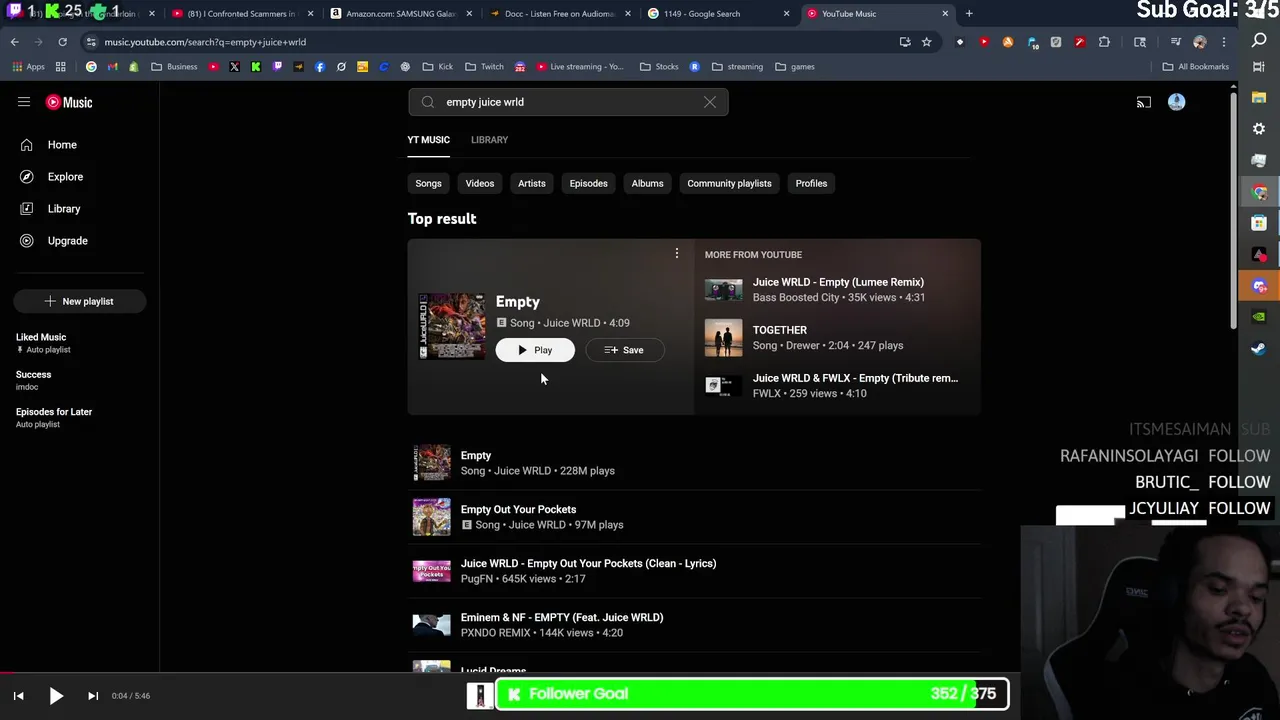Skip to previous track

(19, 696)
